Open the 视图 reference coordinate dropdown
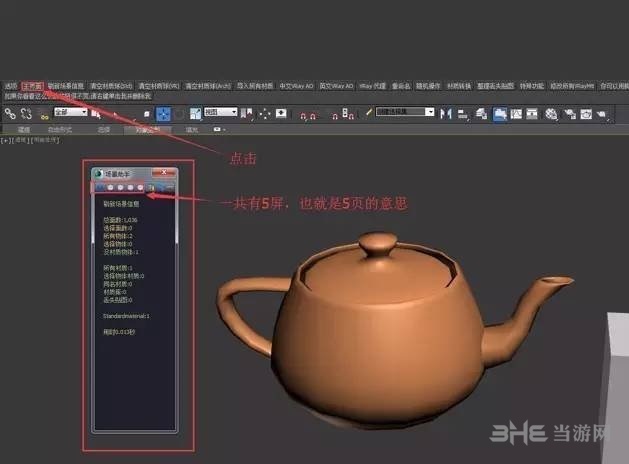This screenshot has width=629, height=464. (x=221, y=112)
